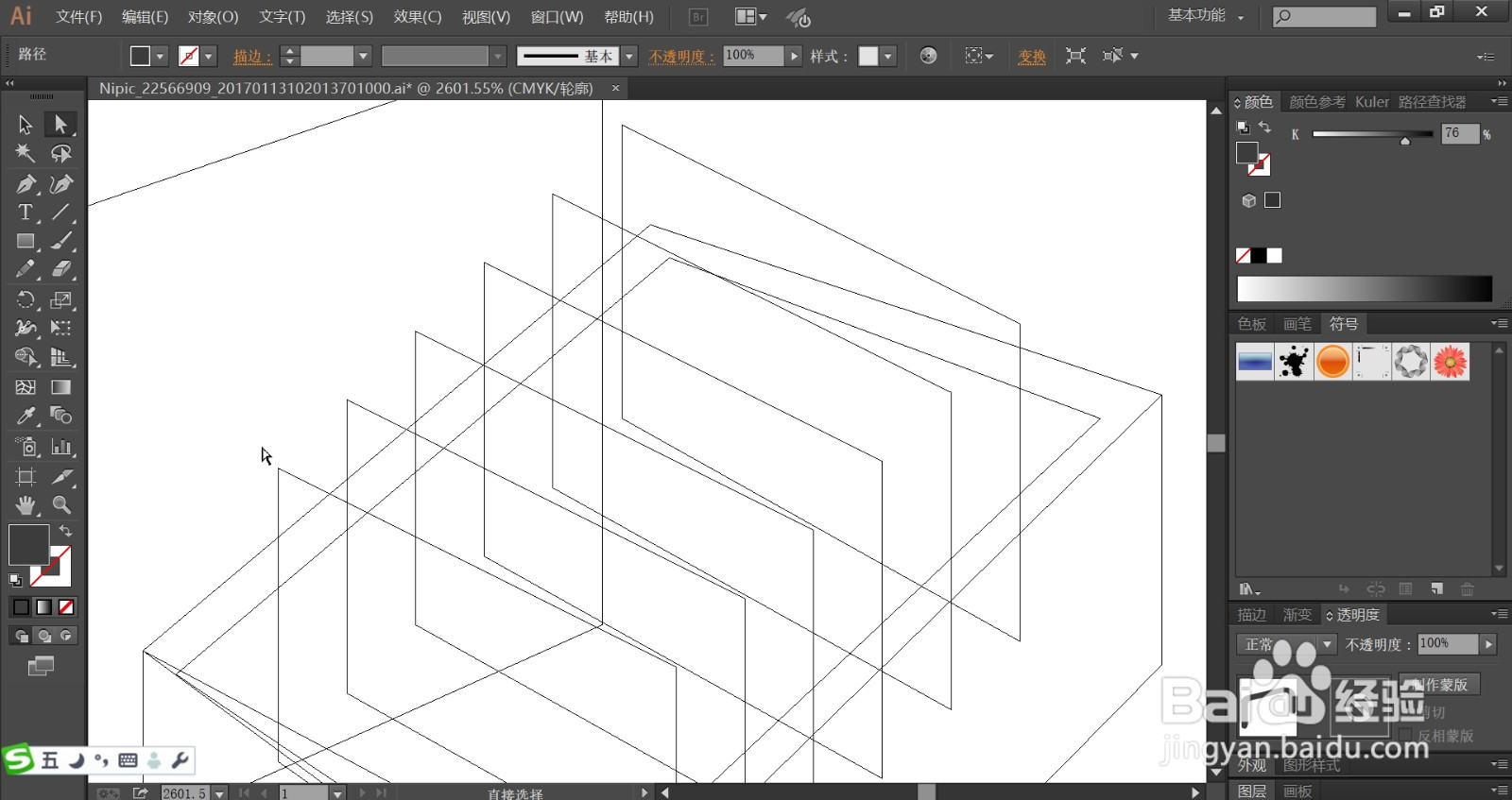Switch to the 画笔 brushes tab
1512x800 pixels.
[x=1297, y=324]
